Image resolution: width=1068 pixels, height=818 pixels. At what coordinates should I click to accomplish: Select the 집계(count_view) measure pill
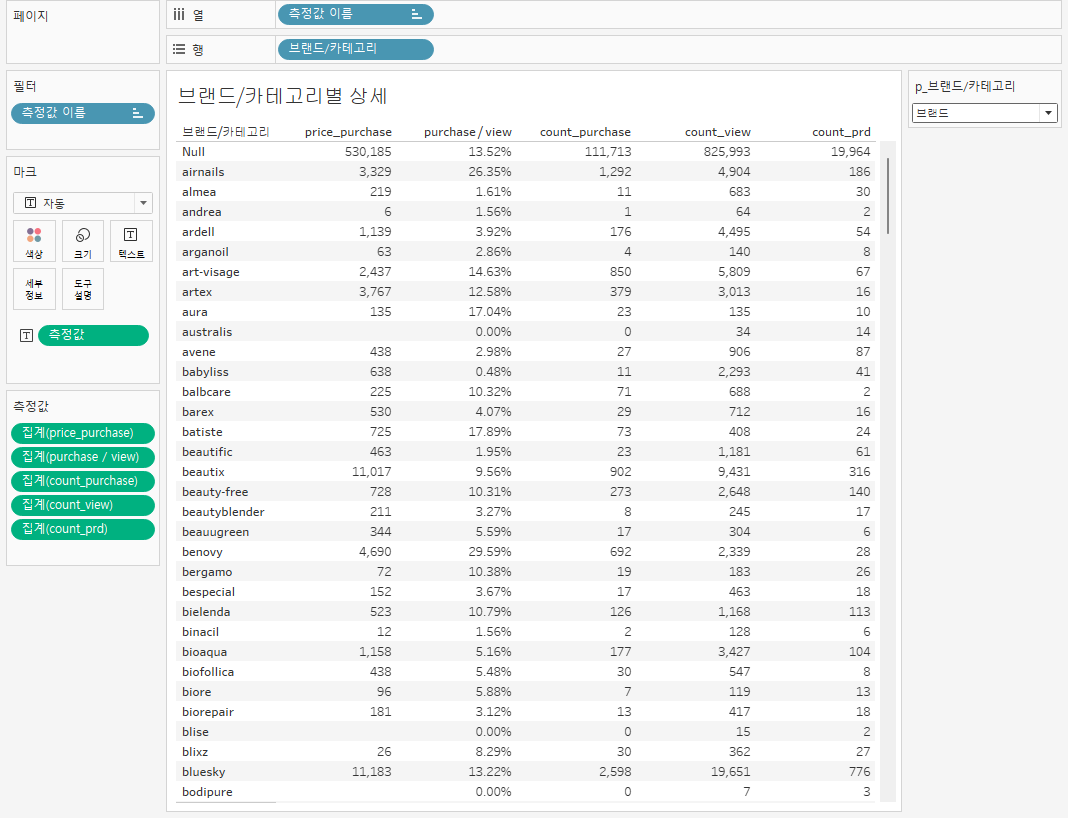[82, 505]
